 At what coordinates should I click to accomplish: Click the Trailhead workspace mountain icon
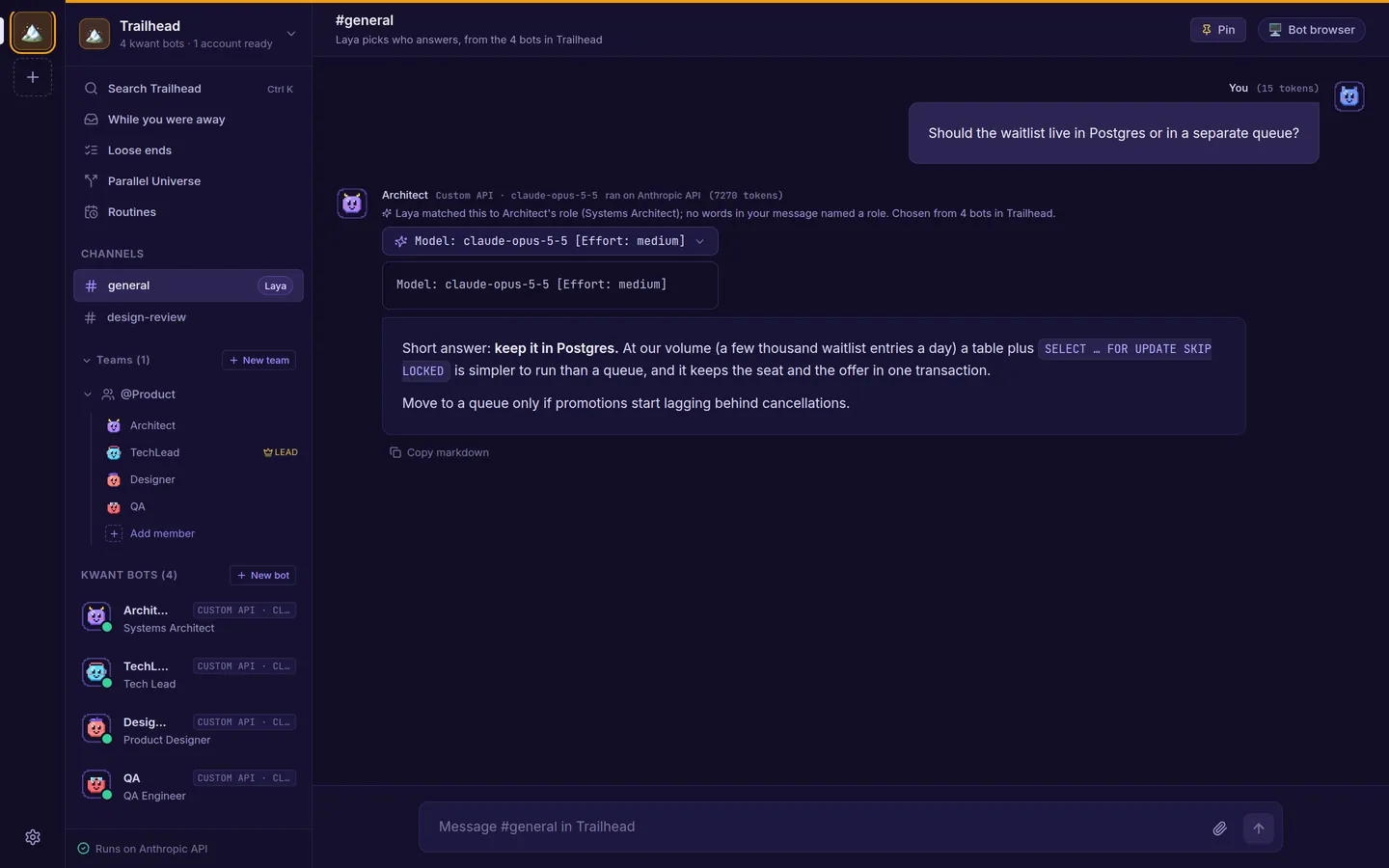[33, 32]
